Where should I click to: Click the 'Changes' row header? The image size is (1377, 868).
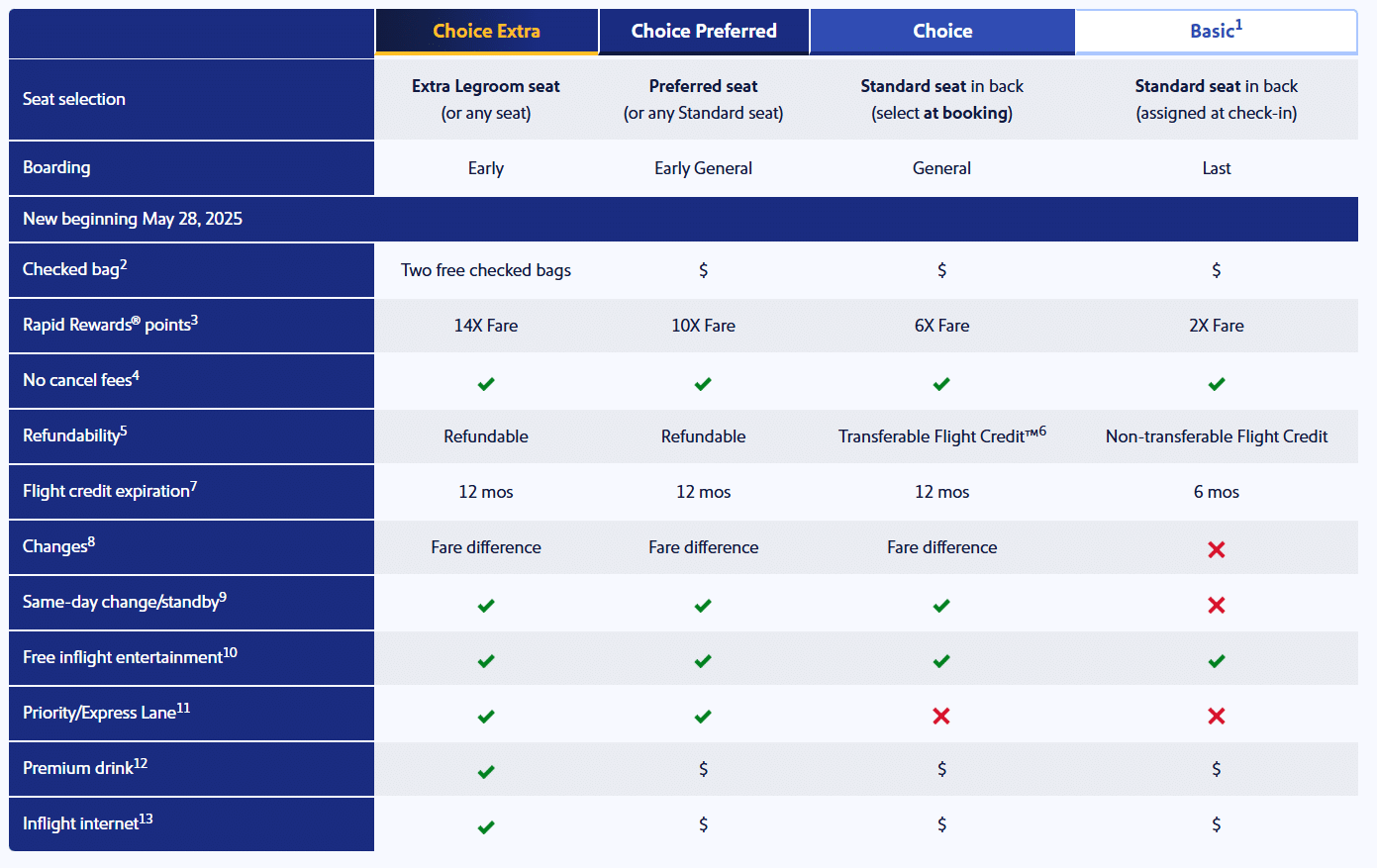click(x=191, y=546)
